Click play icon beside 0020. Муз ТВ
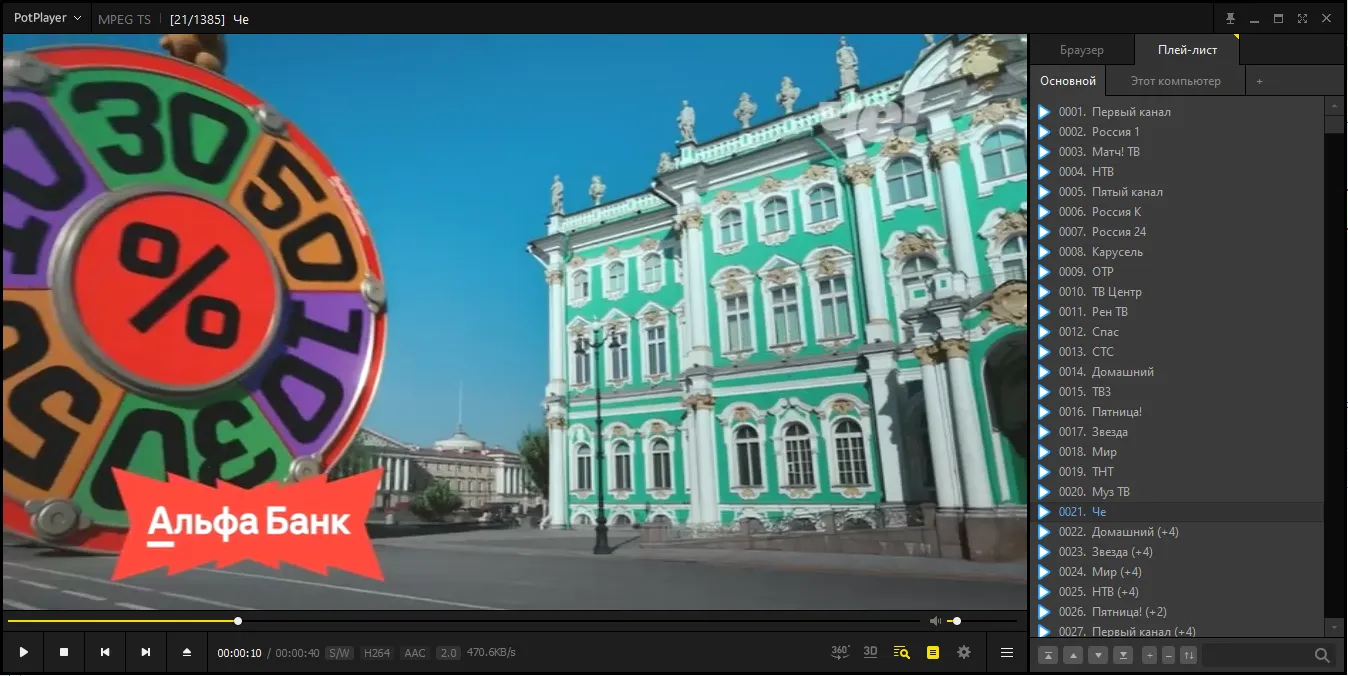The width and height of the screenshot is (1348, 676). (x=1044, y=492)
